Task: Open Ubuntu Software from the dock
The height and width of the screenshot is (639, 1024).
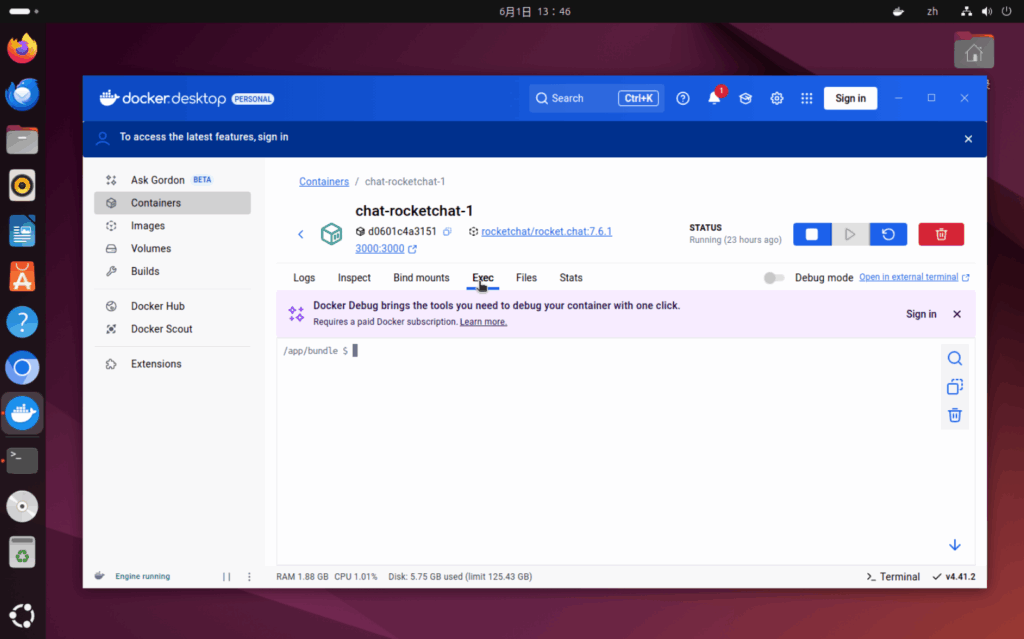Action: pos(22,276)
